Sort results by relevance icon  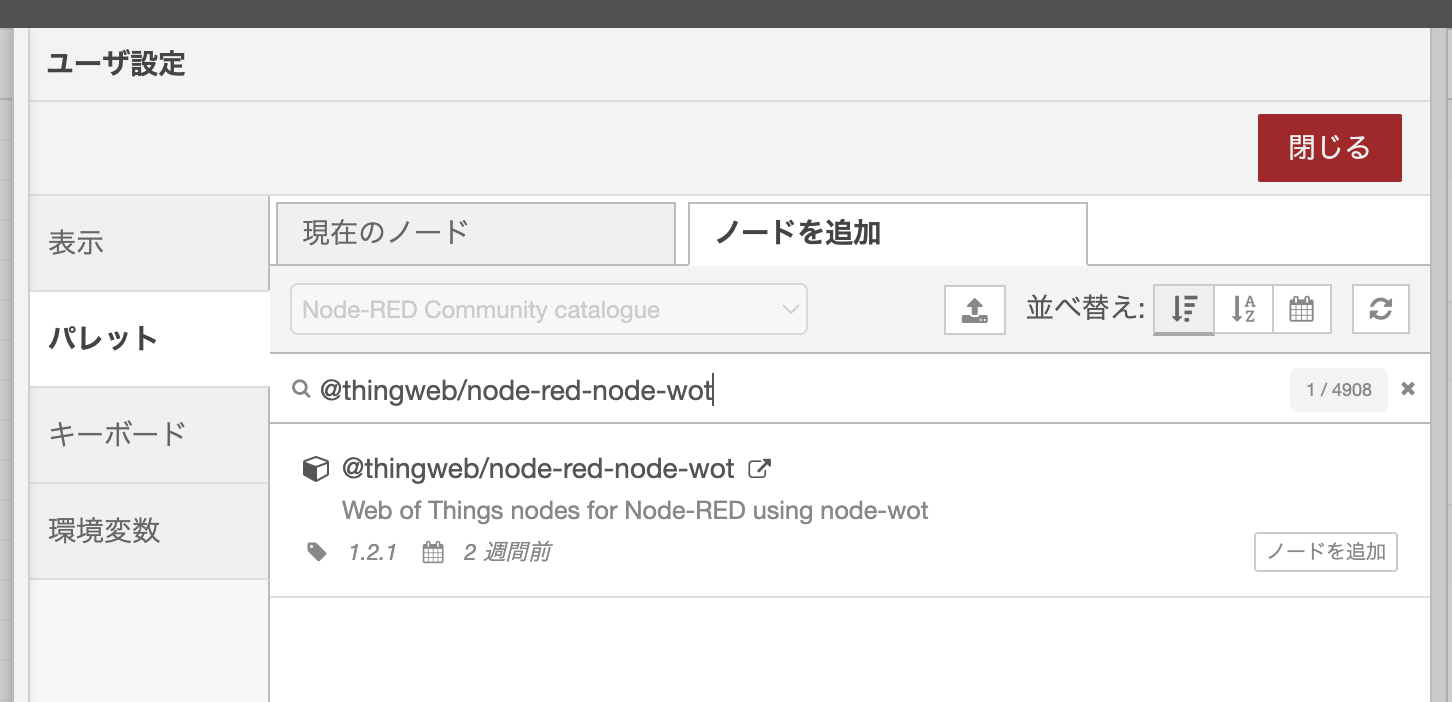point(1184,310)
